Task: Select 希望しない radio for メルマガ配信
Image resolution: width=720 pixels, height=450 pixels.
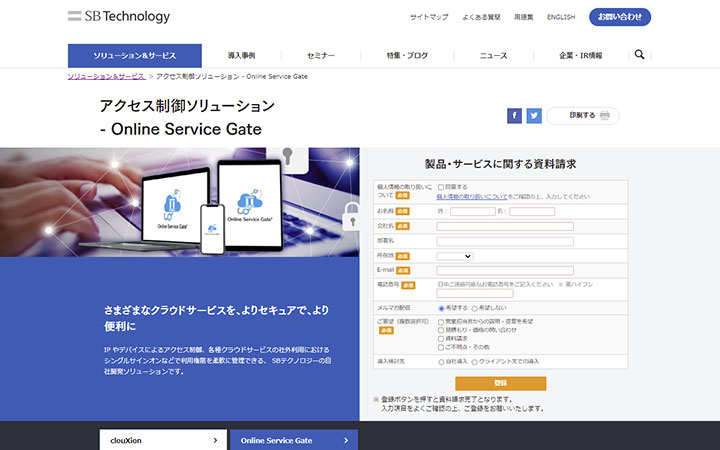Action: [474, 309]
